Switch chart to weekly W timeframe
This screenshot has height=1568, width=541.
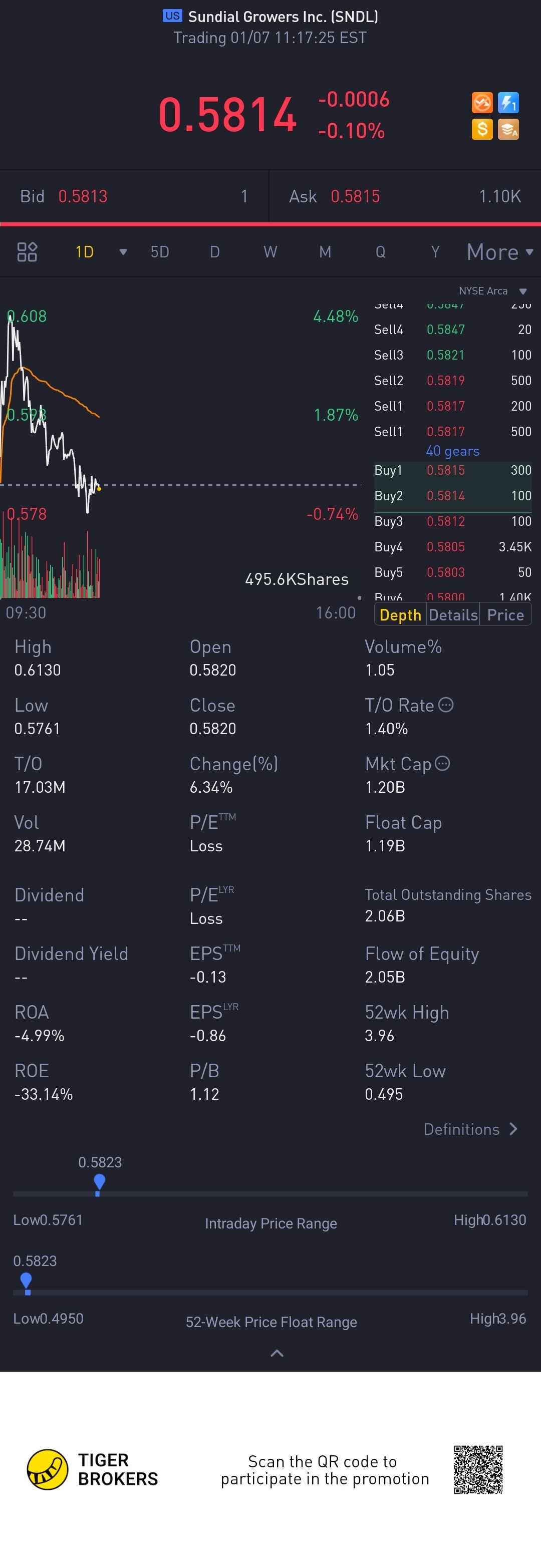coord(270,252)
